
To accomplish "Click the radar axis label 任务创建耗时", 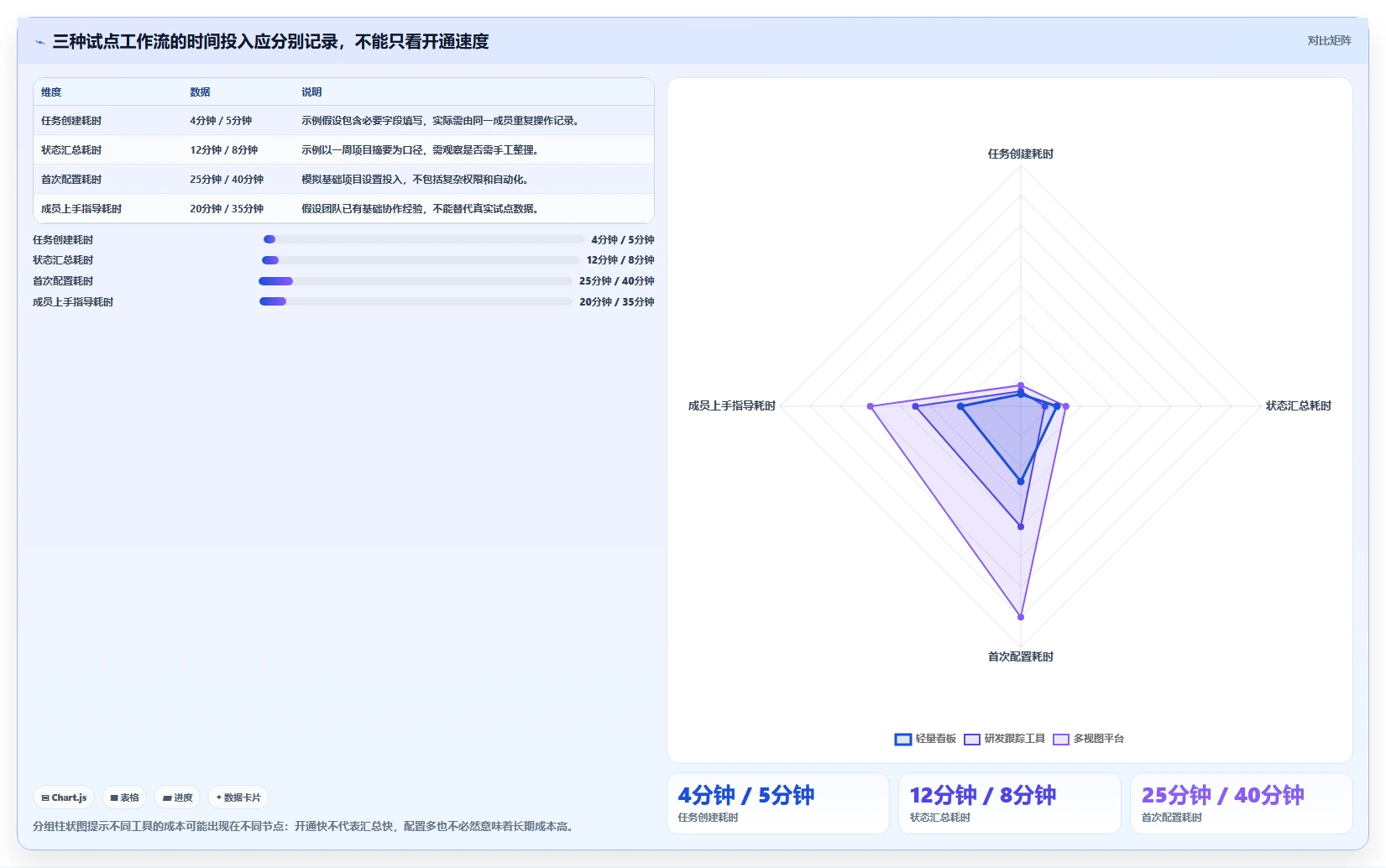I will coord(1020,154).
